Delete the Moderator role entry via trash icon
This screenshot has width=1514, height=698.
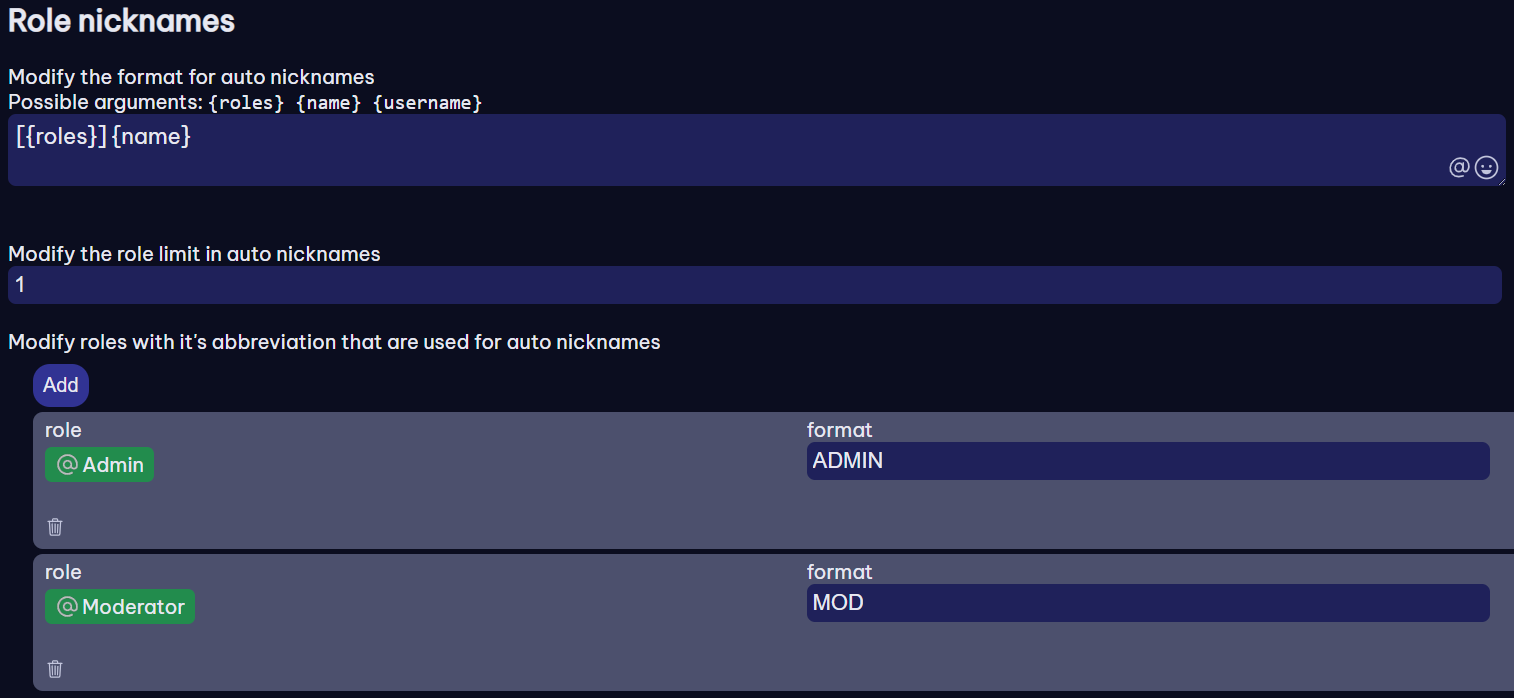coord(55,668)
